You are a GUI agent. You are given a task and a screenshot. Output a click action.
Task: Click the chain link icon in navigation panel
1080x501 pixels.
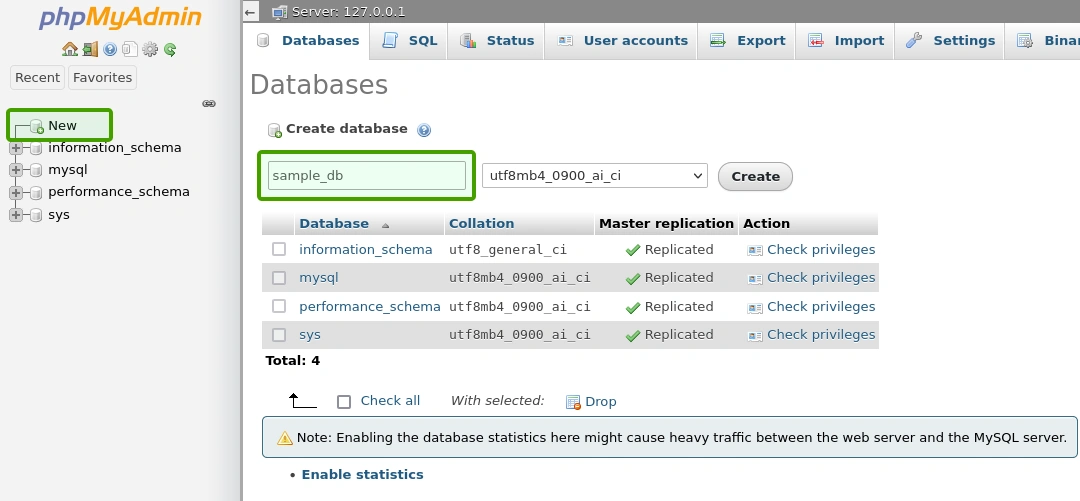[x=209, y=104]
